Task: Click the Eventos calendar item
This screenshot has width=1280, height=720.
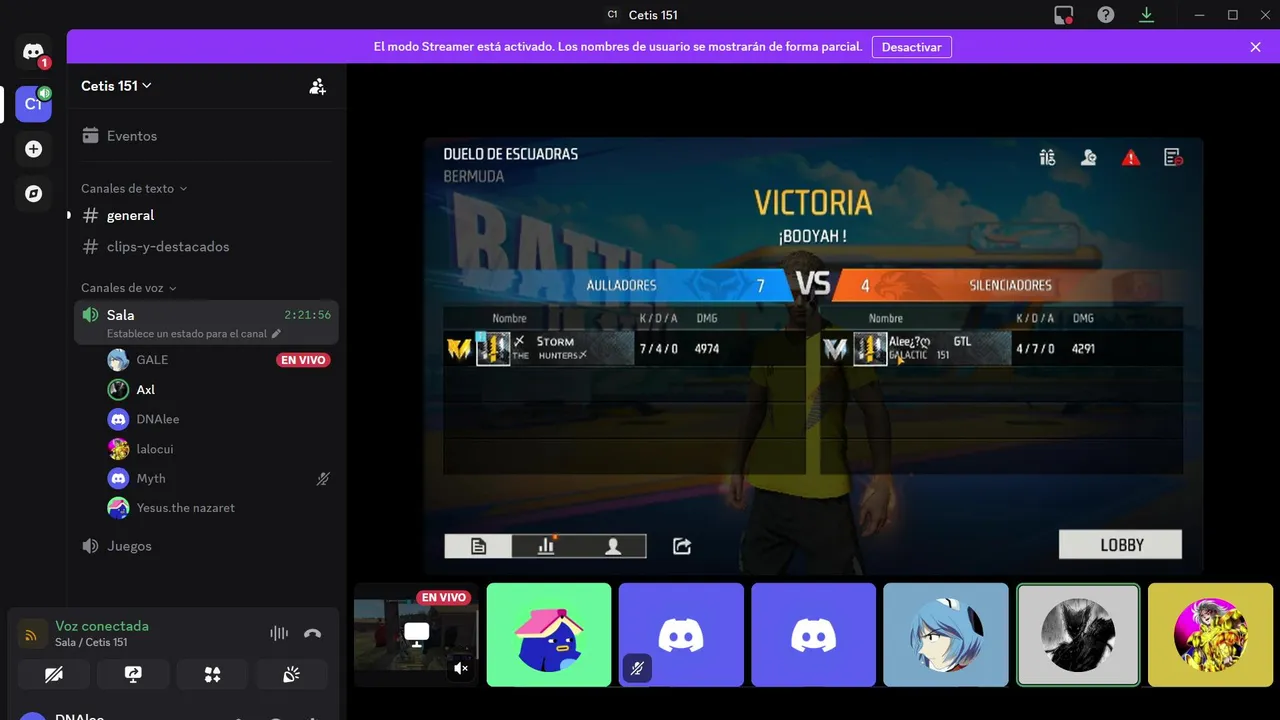Action: pyautogui.click(x=207, y=136)
